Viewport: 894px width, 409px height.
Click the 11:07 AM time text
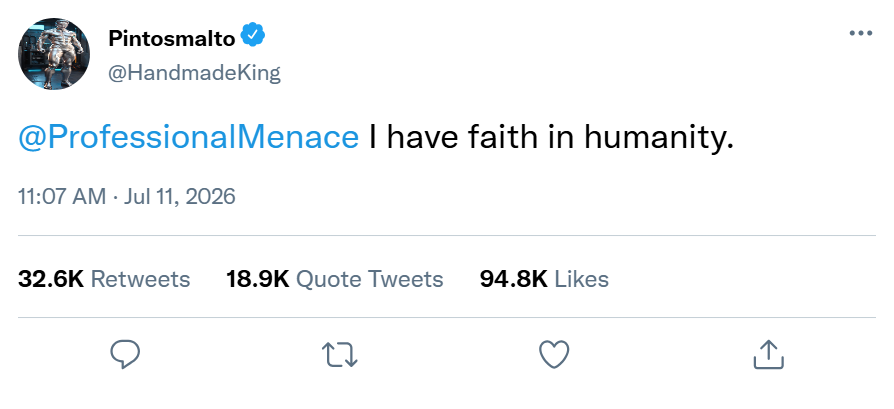(x=62, y=197)
